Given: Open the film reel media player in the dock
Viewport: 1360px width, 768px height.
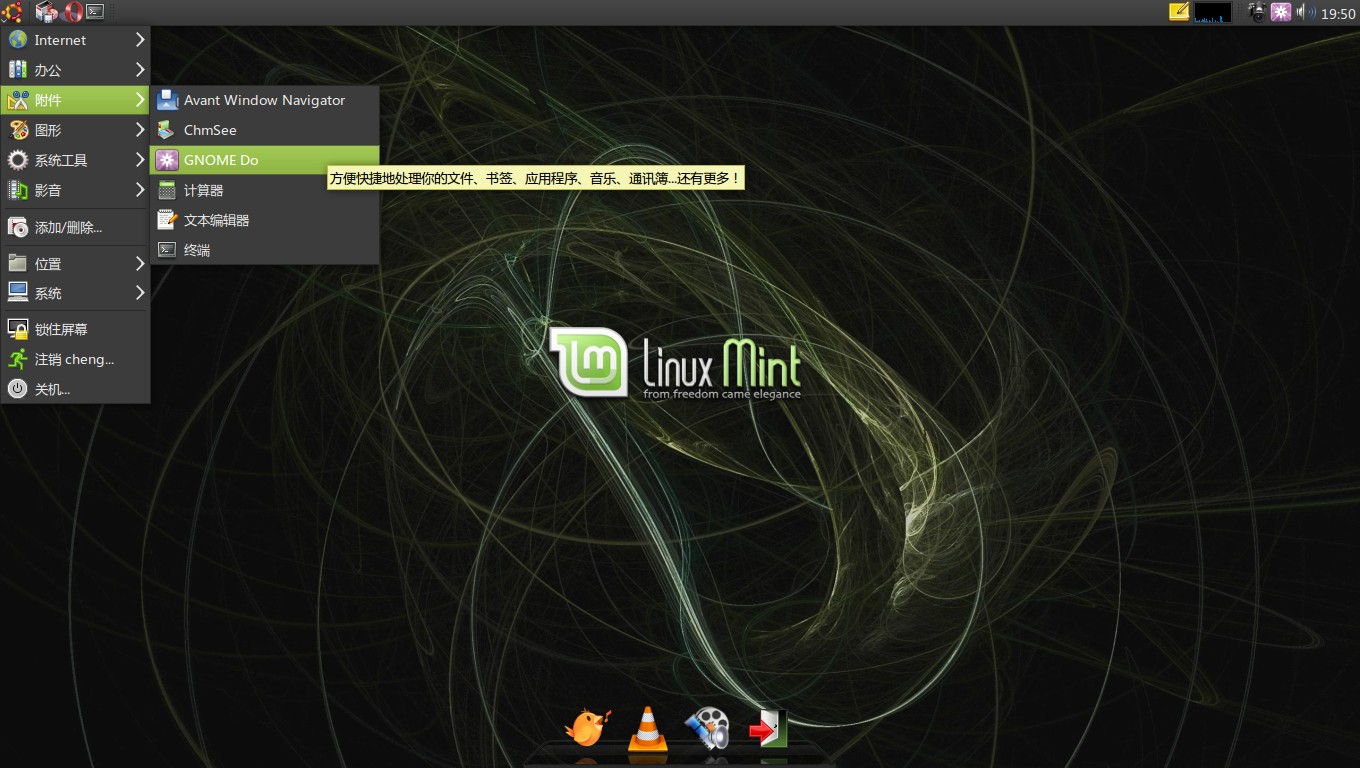Looking at the screenshot, I should click(x=707, y=727).
